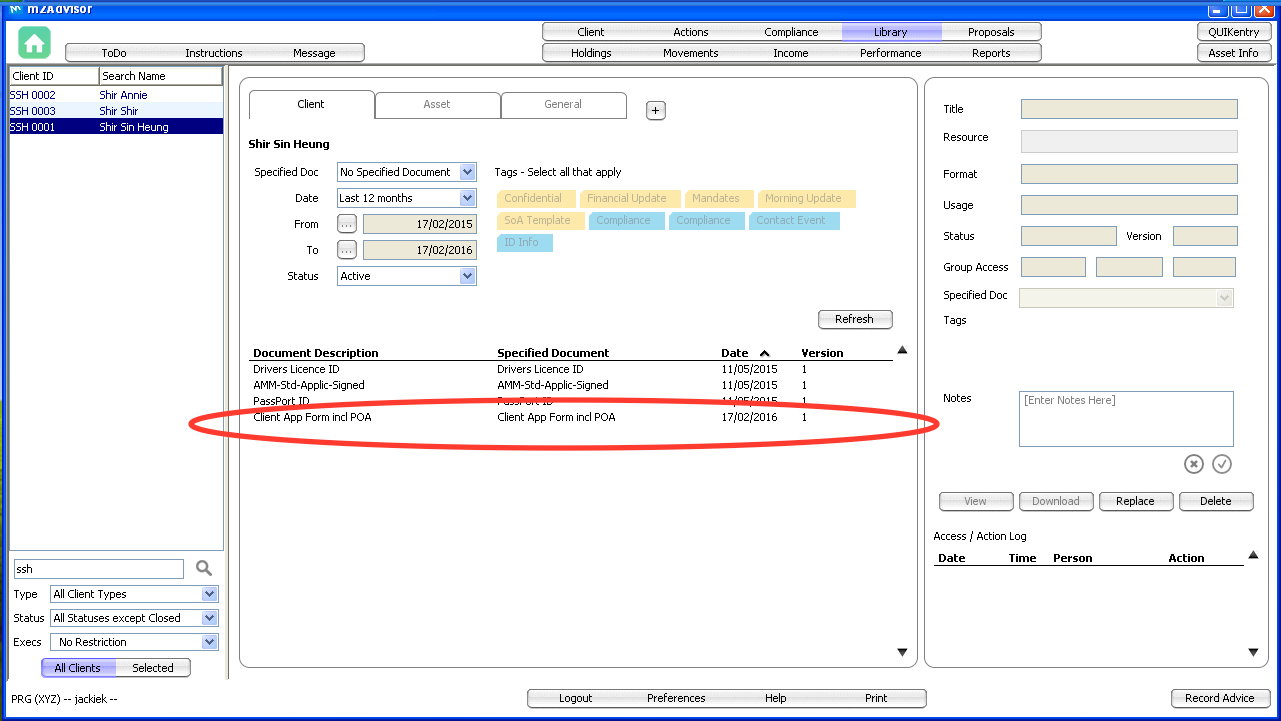
Task: Click the Refresh button
Action: click(x=854, y=319)
